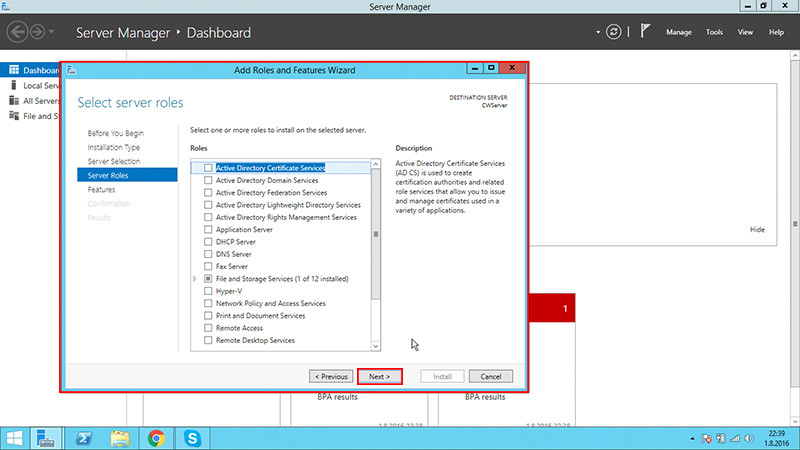Open the Windows Start button
800x450 pixels.
coord(14,437)
